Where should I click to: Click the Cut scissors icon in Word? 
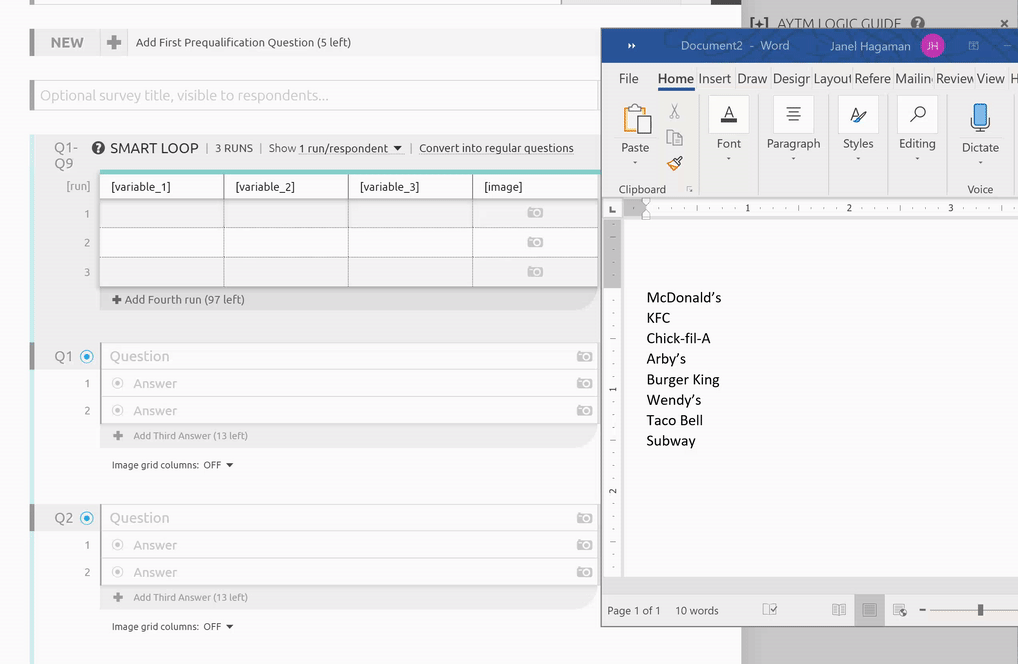tap(675, 112)
